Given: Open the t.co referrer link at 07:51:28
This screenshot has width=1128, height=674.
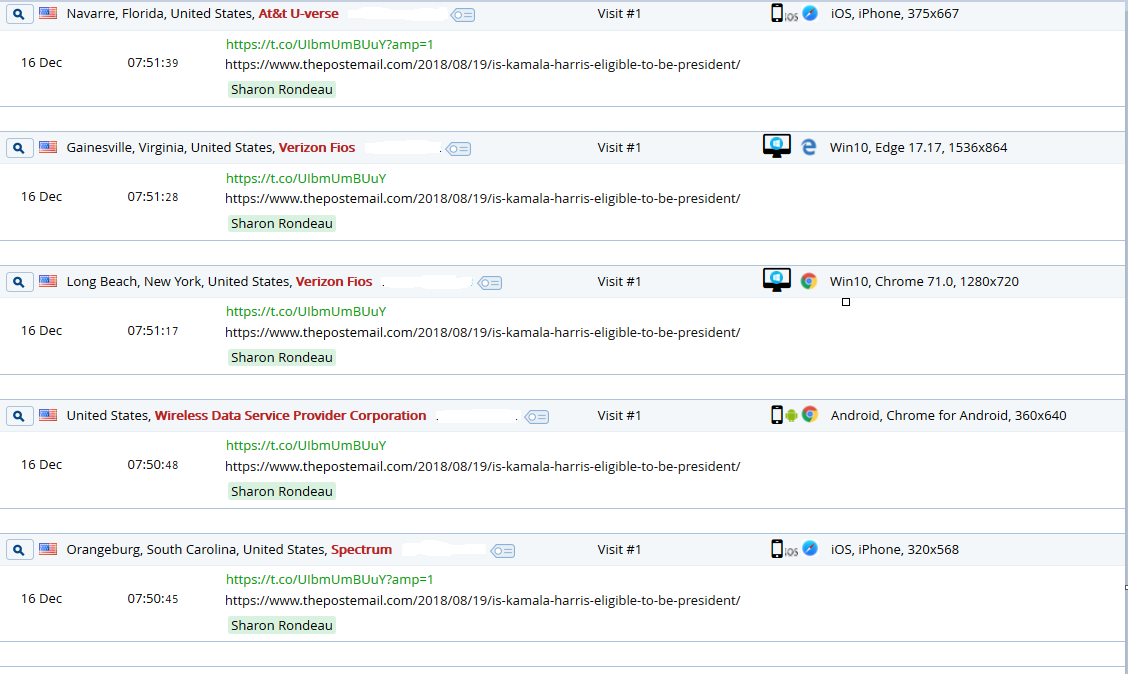Looking at the screenshot, I should pyautogui.click(x=306, y=179).
